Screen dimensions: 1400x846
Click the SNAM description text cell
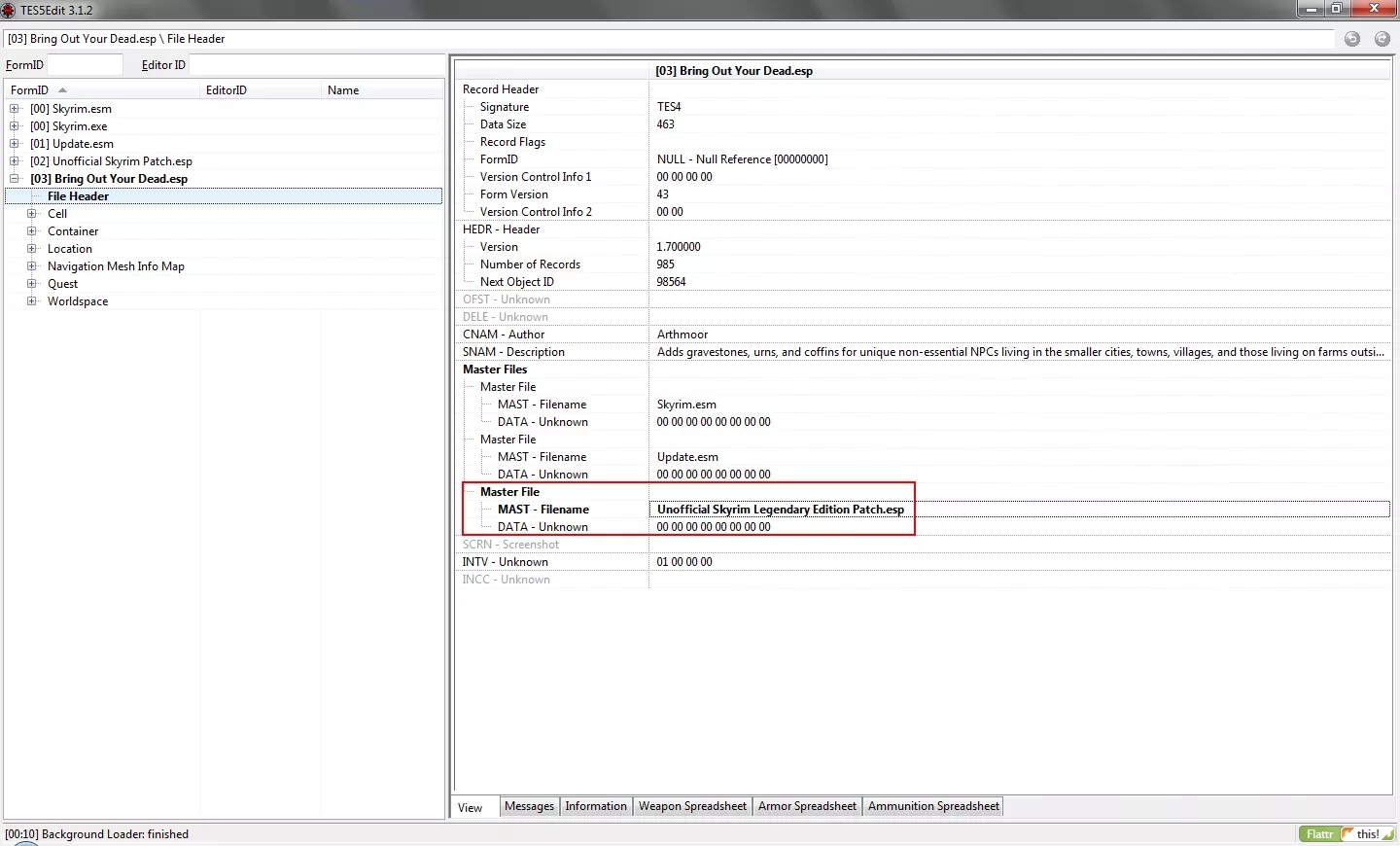point(1020,352)
